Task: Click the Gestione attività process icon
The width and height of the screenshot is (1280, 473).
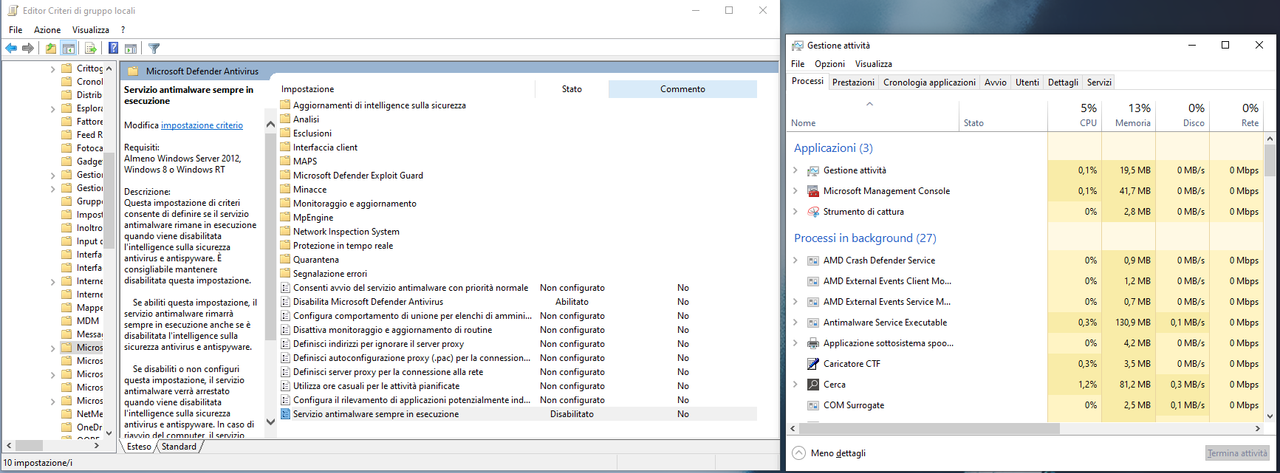Action: [813, 170]
